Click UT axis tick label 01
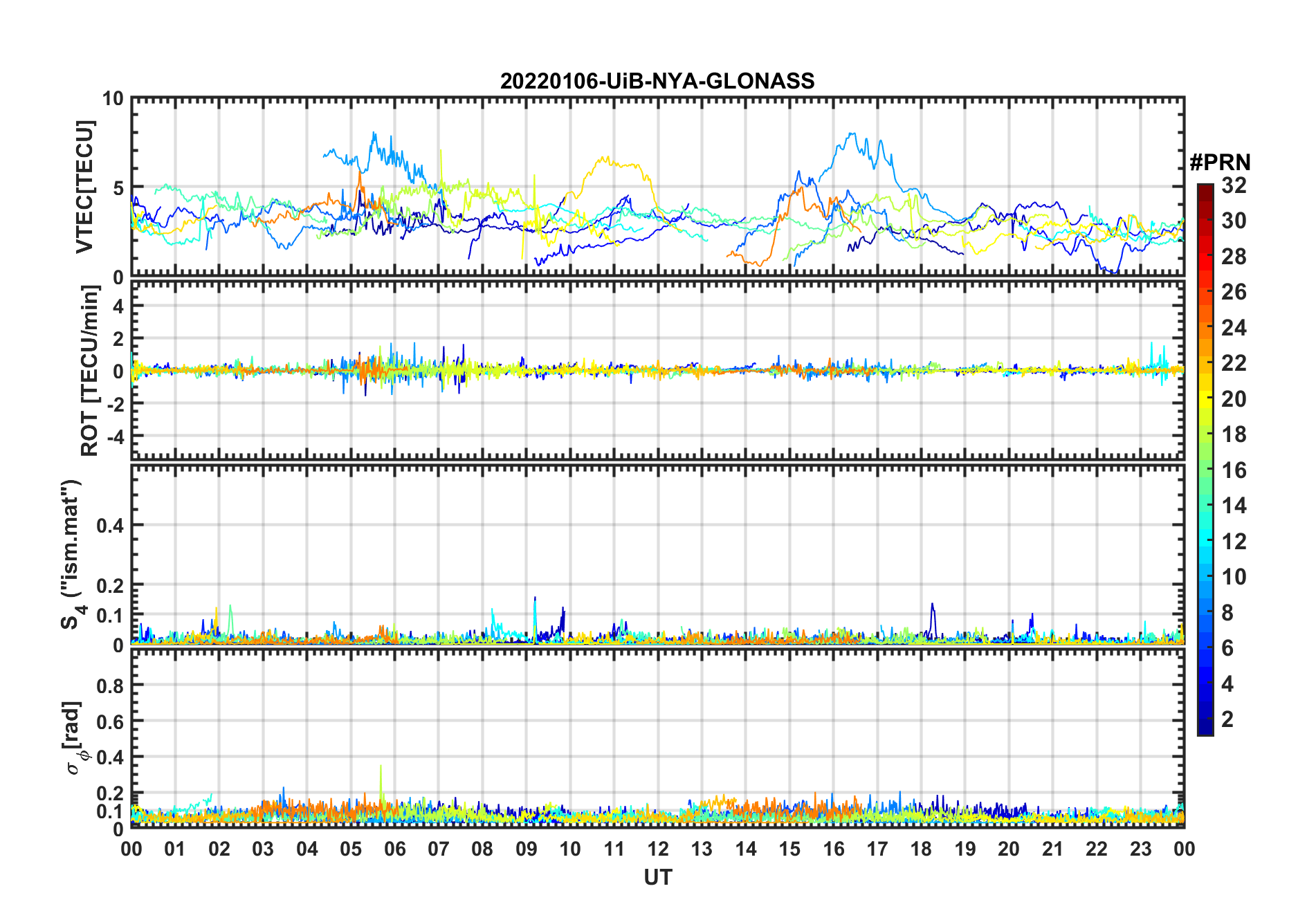 [x=175, y=849]
